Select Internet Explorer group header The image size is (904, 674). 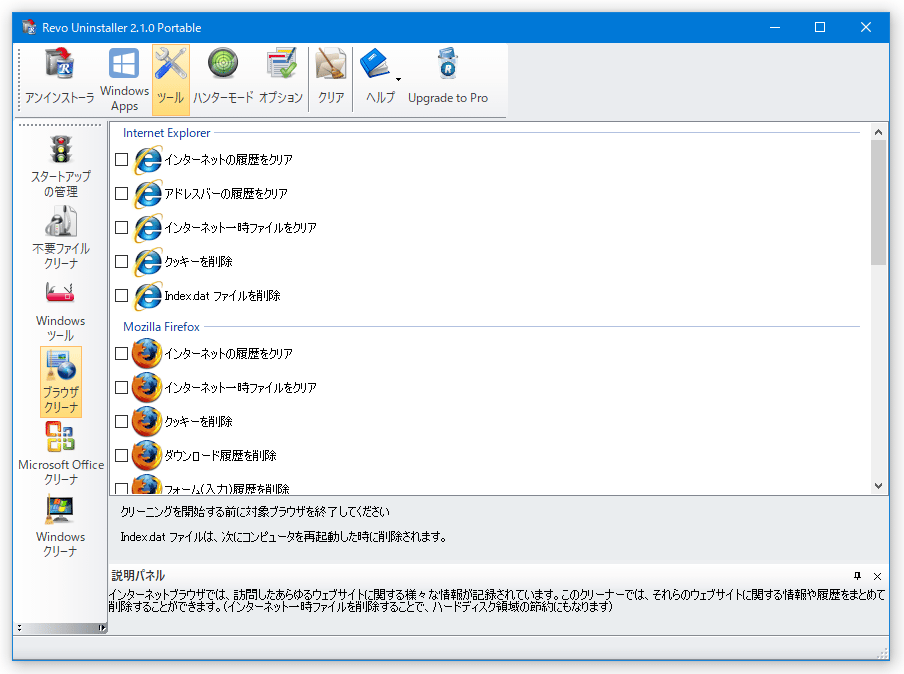[x=167, y=133]
